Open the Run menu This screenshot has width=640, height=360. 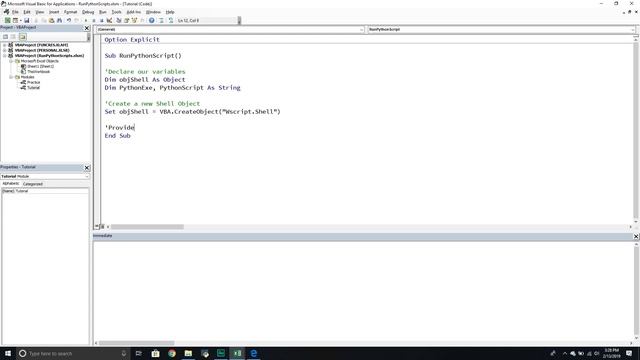coord(103,12)
